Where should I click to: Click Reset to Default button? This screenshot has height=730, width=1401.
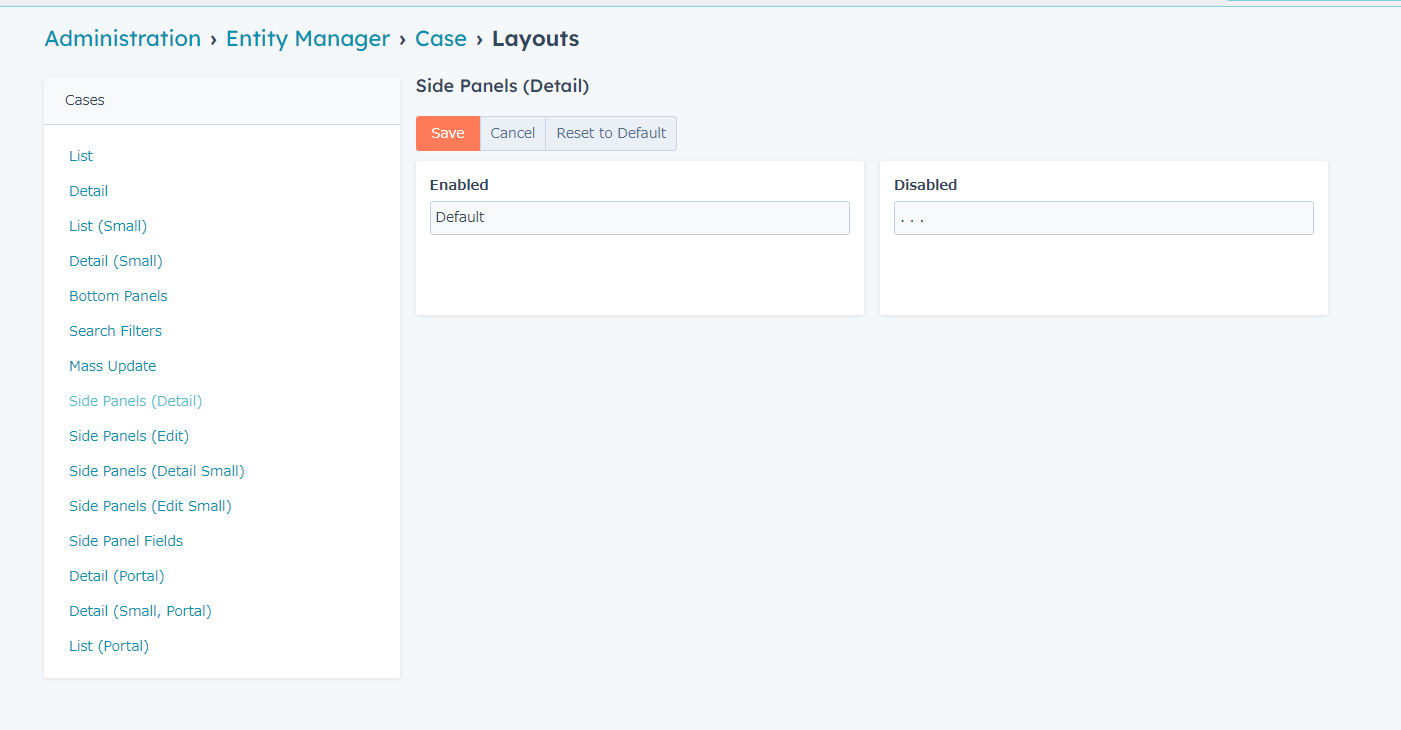coord(611,134)
